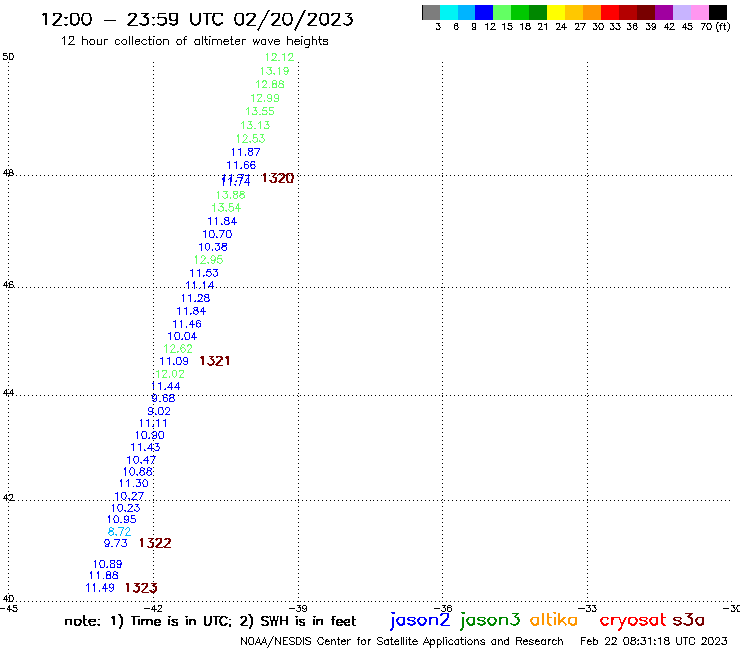Click the wave height value '13.55'

pos(260,111)
